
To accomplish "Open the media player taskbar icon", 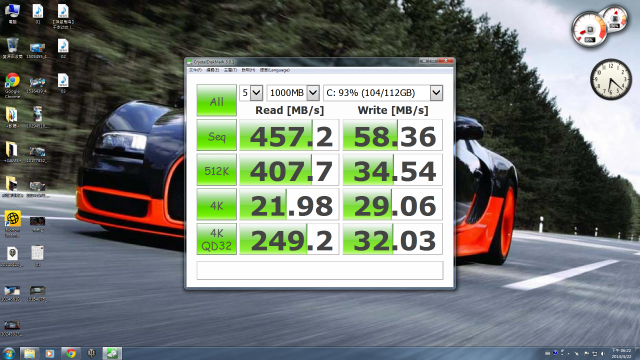I will tap(50, 353).
